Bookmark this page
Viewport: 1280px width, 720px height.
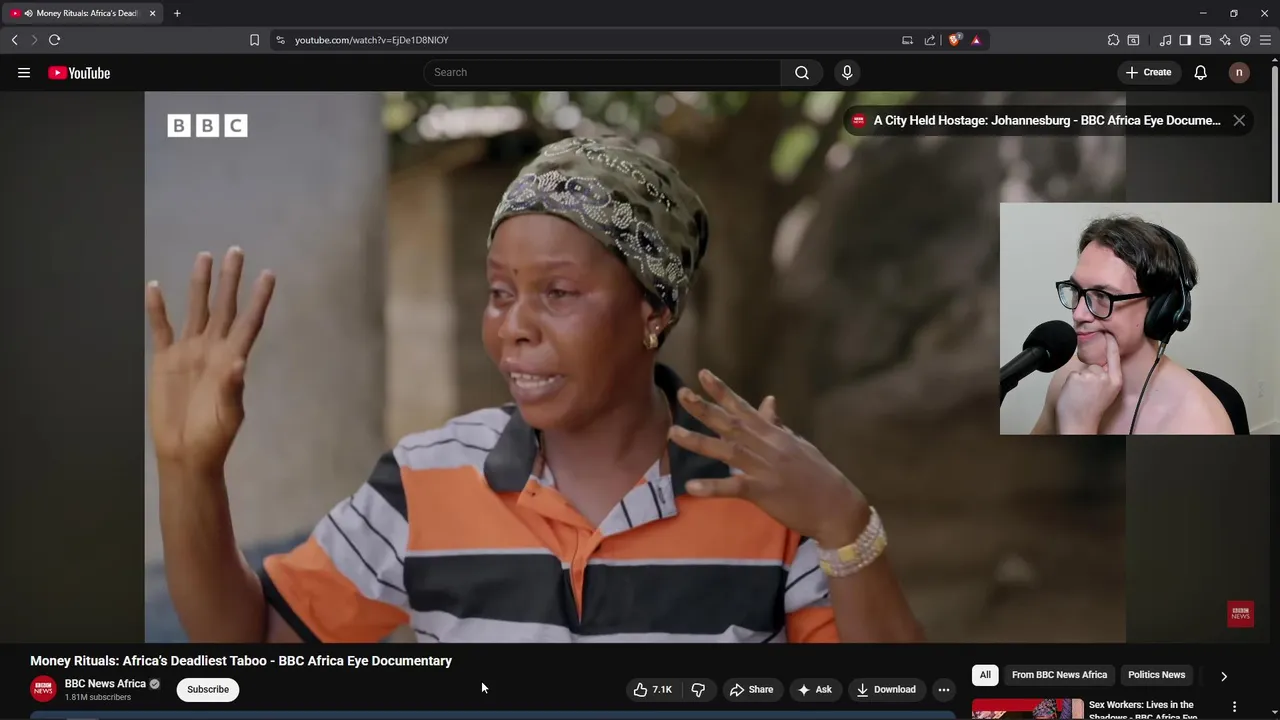[254, 40]
